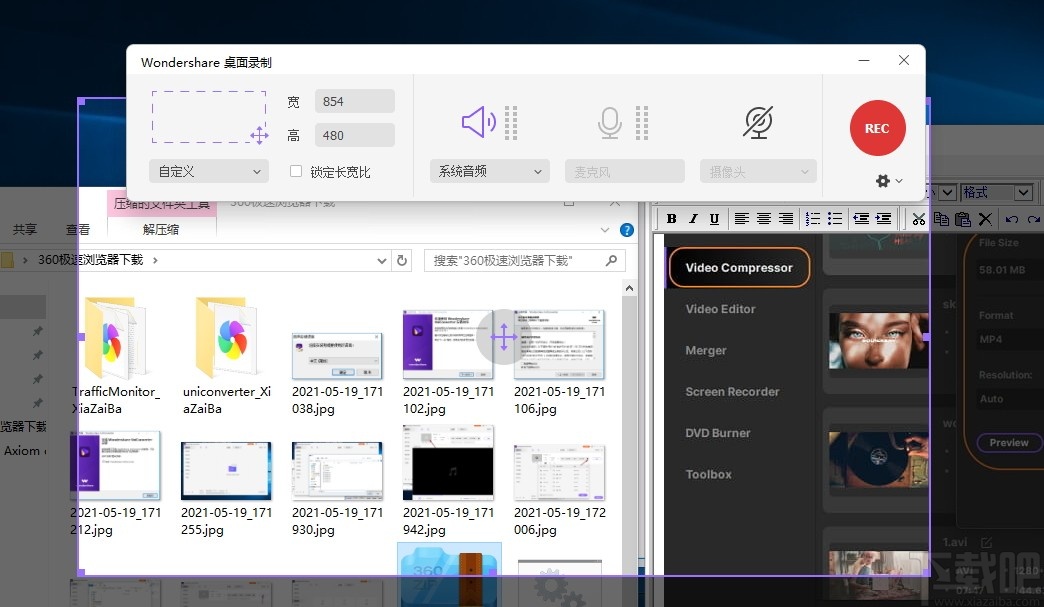The image size is (1044, 607).
Task: Click the undo arrow icon
Action: click(x=1010, y=219)
